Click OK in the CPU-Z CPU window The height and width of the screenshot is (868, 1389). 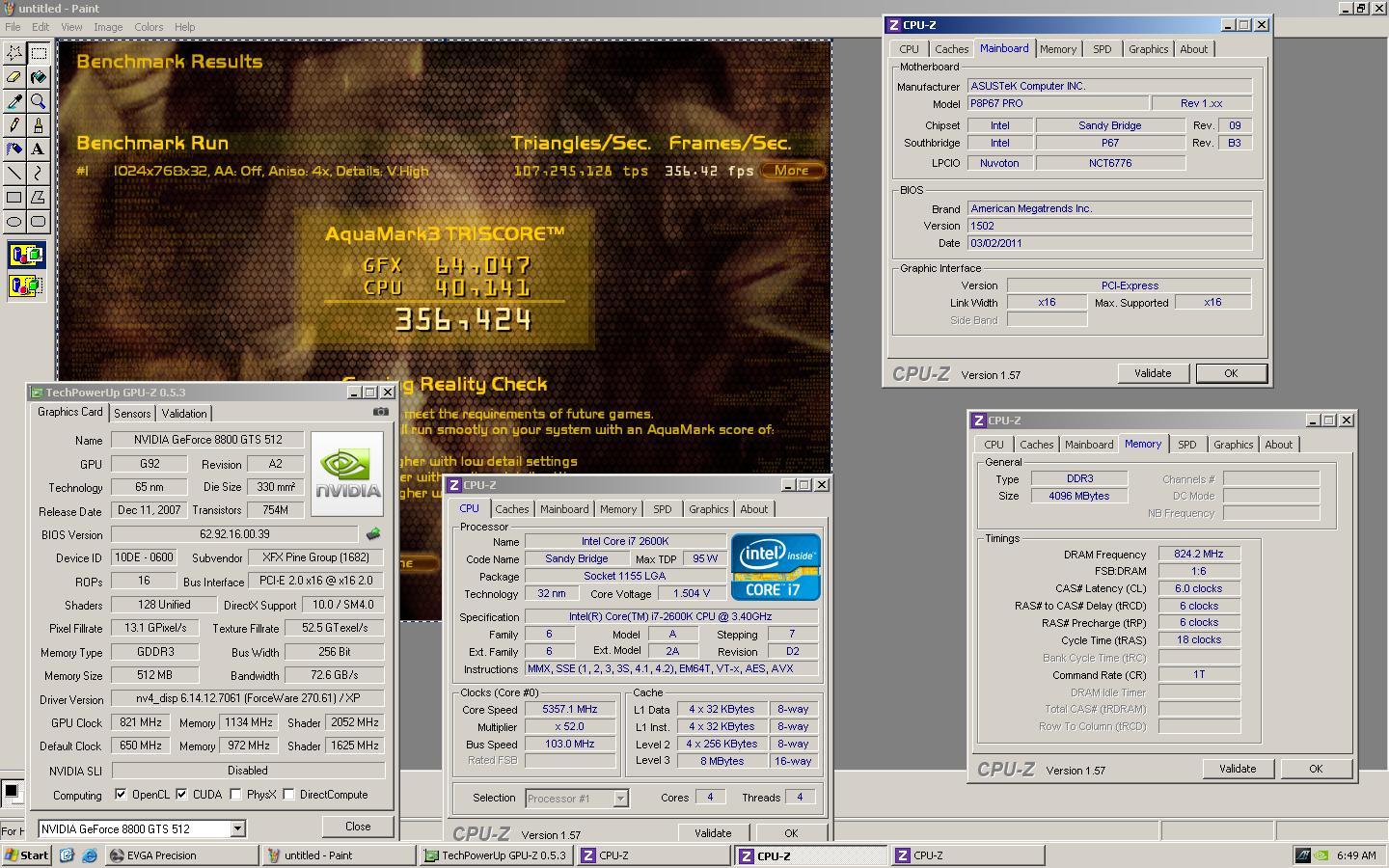tap(791, 833)
